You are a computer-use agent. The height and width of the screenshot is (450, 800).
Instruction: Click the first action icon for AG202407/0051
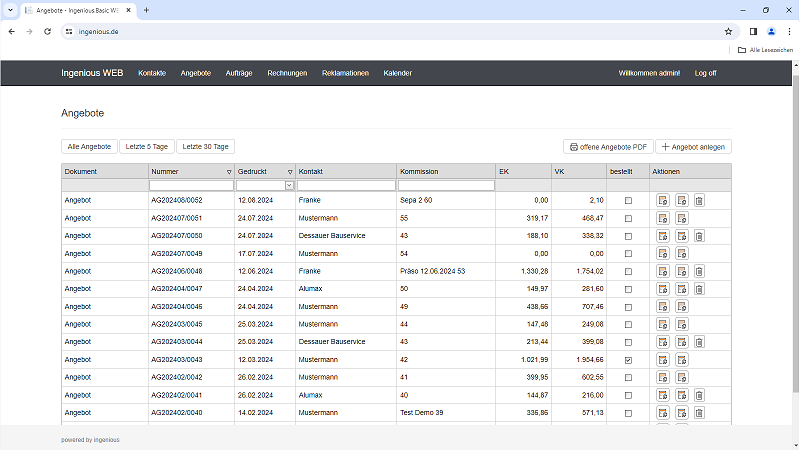point(663,218)
